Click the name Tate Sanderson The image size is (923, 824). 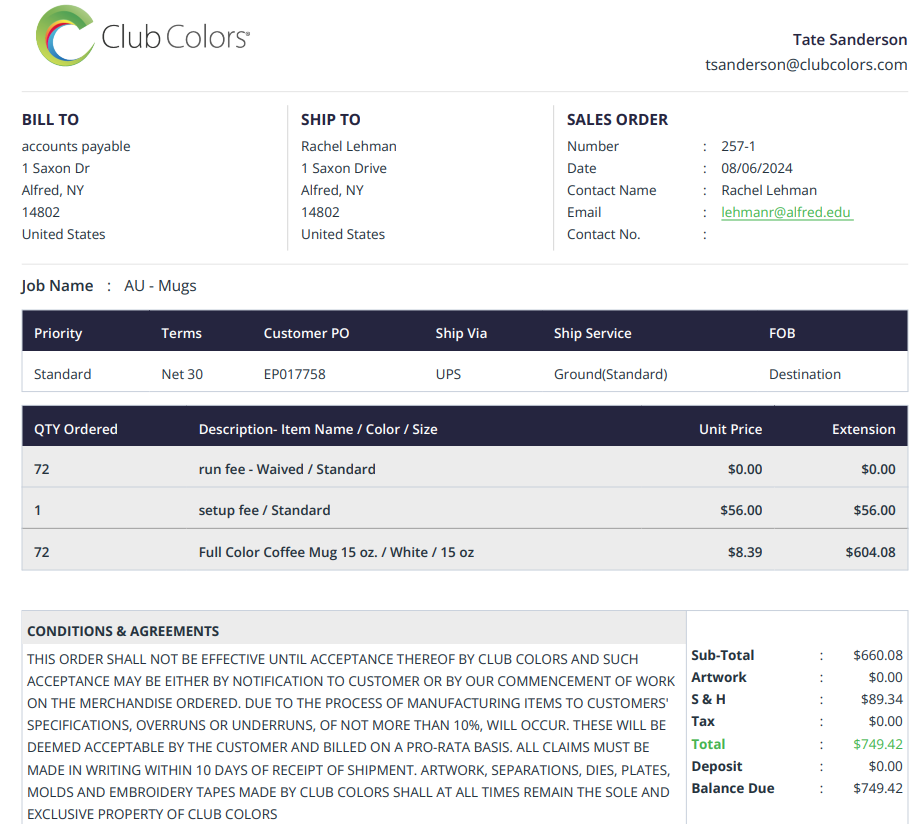pos(849,39)
